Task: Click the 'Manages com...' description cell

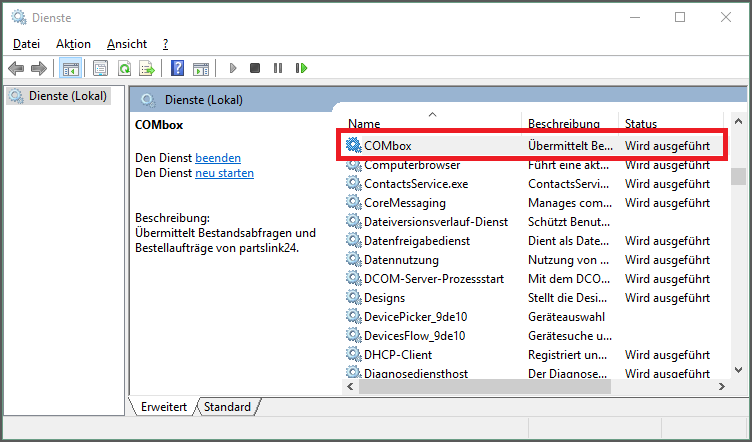Action: (x=570, y=203)
